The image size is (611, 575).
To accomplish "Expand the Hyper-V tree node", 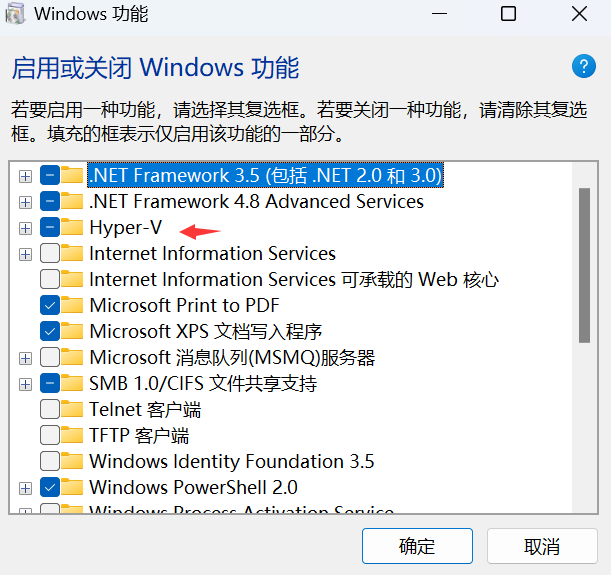I will 25,228.
